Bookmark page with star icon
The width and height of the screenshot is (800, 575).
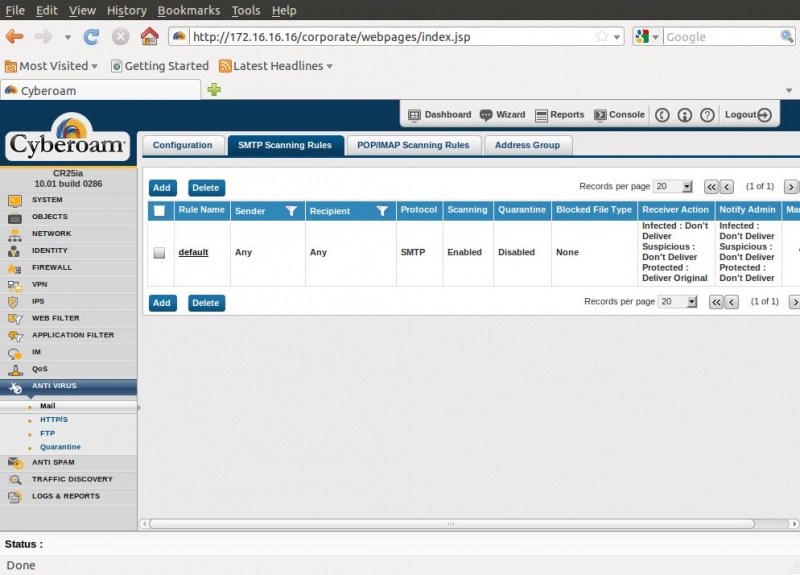click(602, 36)
